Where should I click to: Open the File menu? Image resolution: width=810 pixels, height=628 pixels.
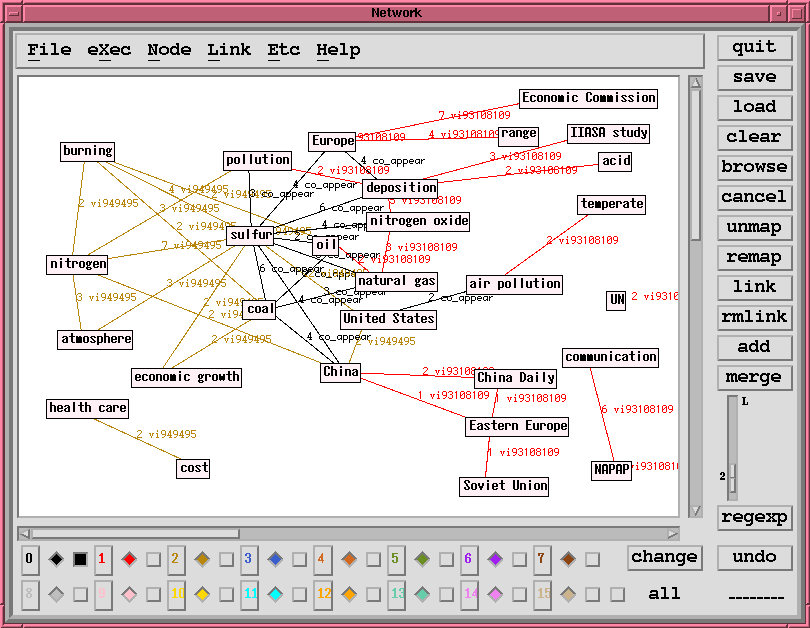click(x=49, y=50)
